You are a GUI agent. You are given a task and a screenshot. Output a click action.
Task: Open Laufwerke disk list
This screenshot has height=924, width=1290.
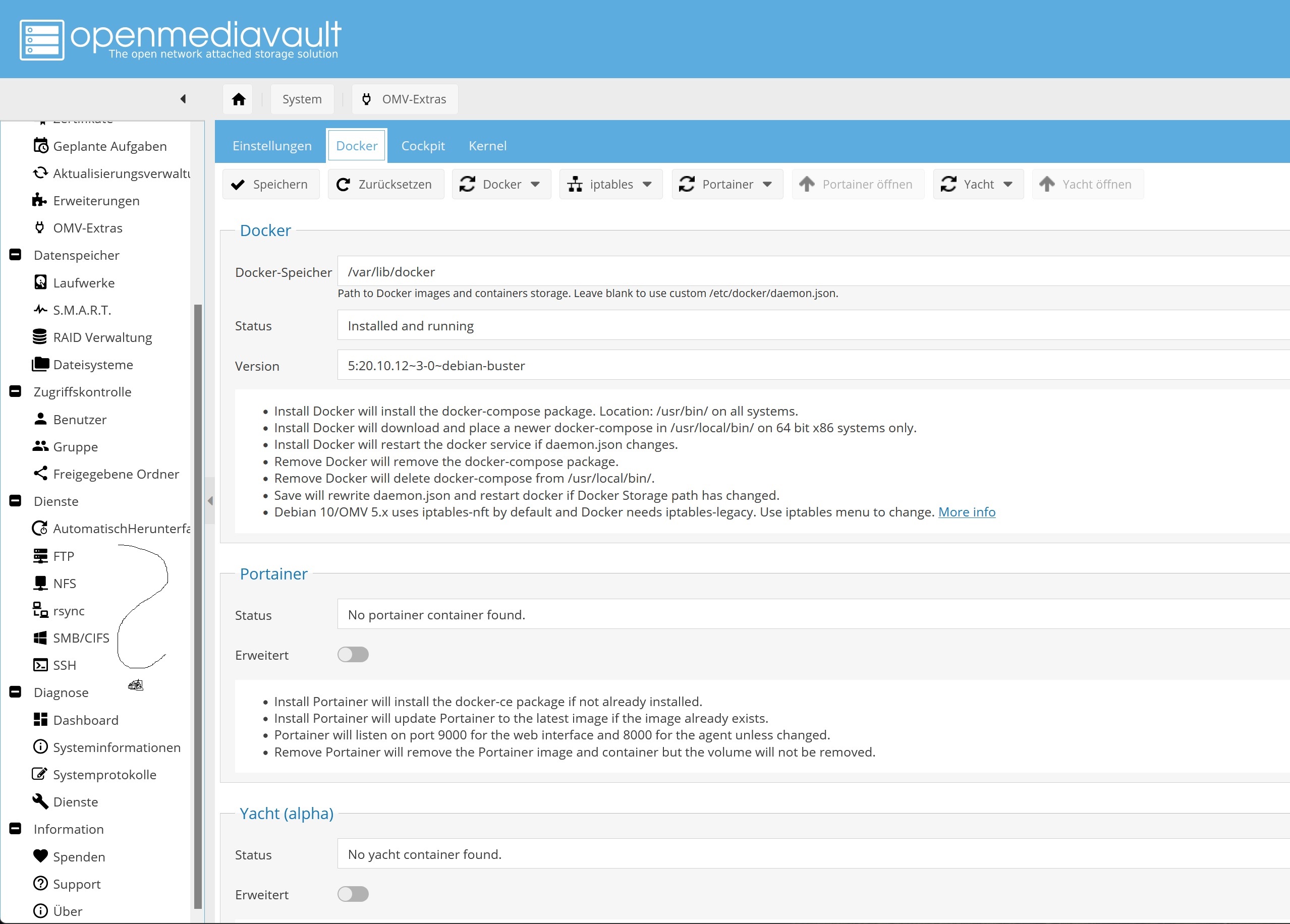(74, 282)
